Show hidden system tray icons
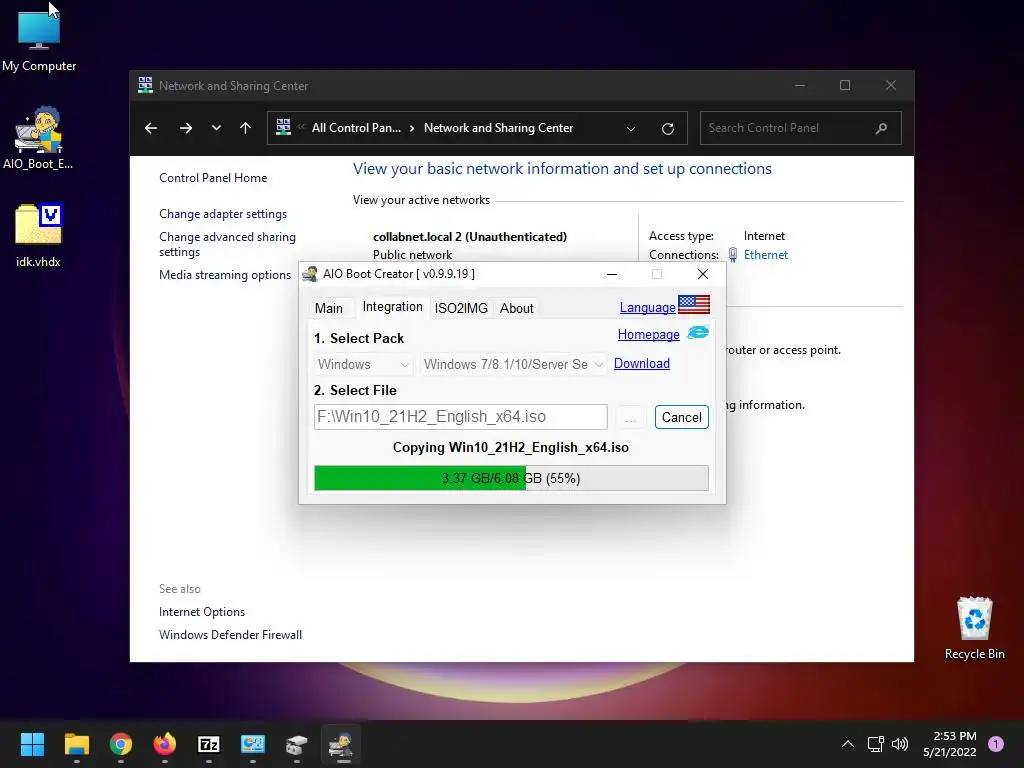The width and height of the screenshot is (1024, 768). 848,744
